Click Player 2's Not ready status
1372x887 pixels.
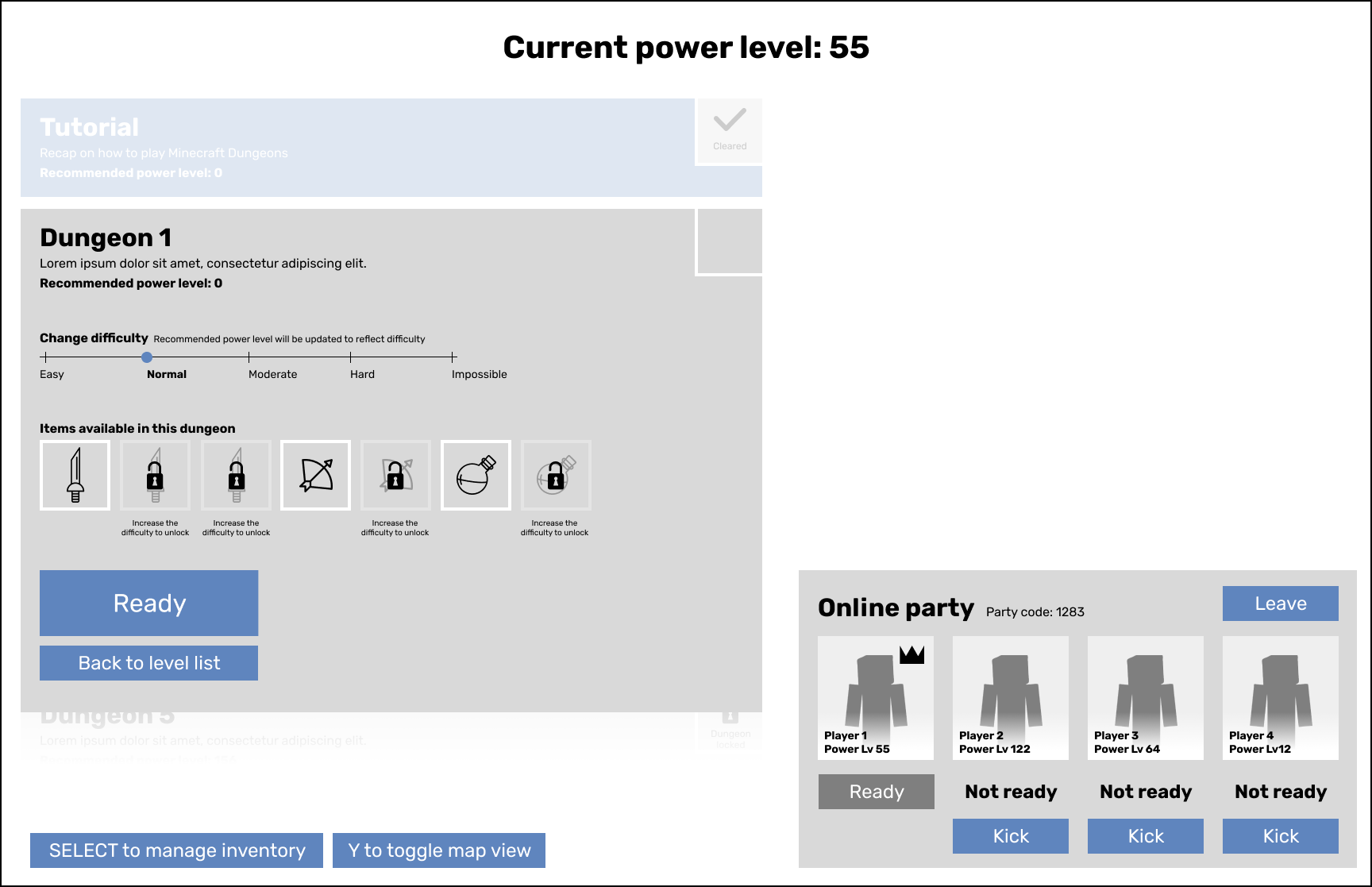pyautogui.click(x=1011, y=792)
